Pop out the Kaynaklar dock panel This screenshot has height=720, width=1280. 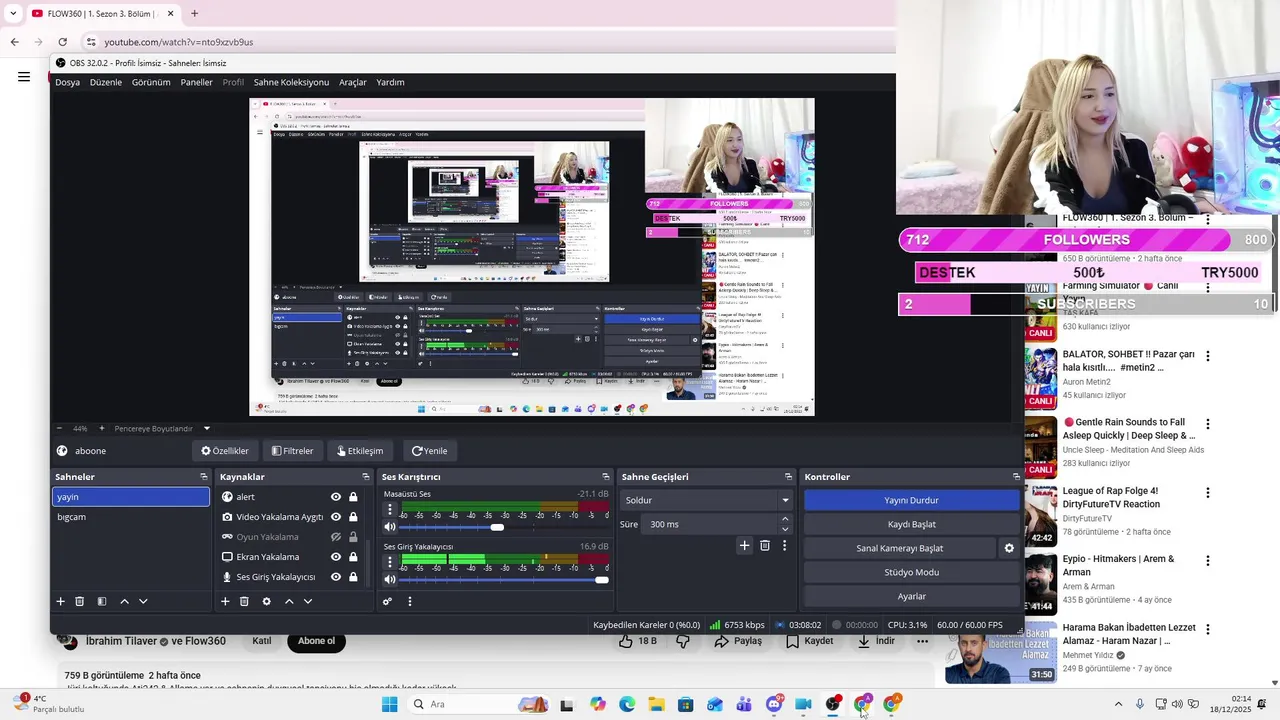click(x=366, y=477)
